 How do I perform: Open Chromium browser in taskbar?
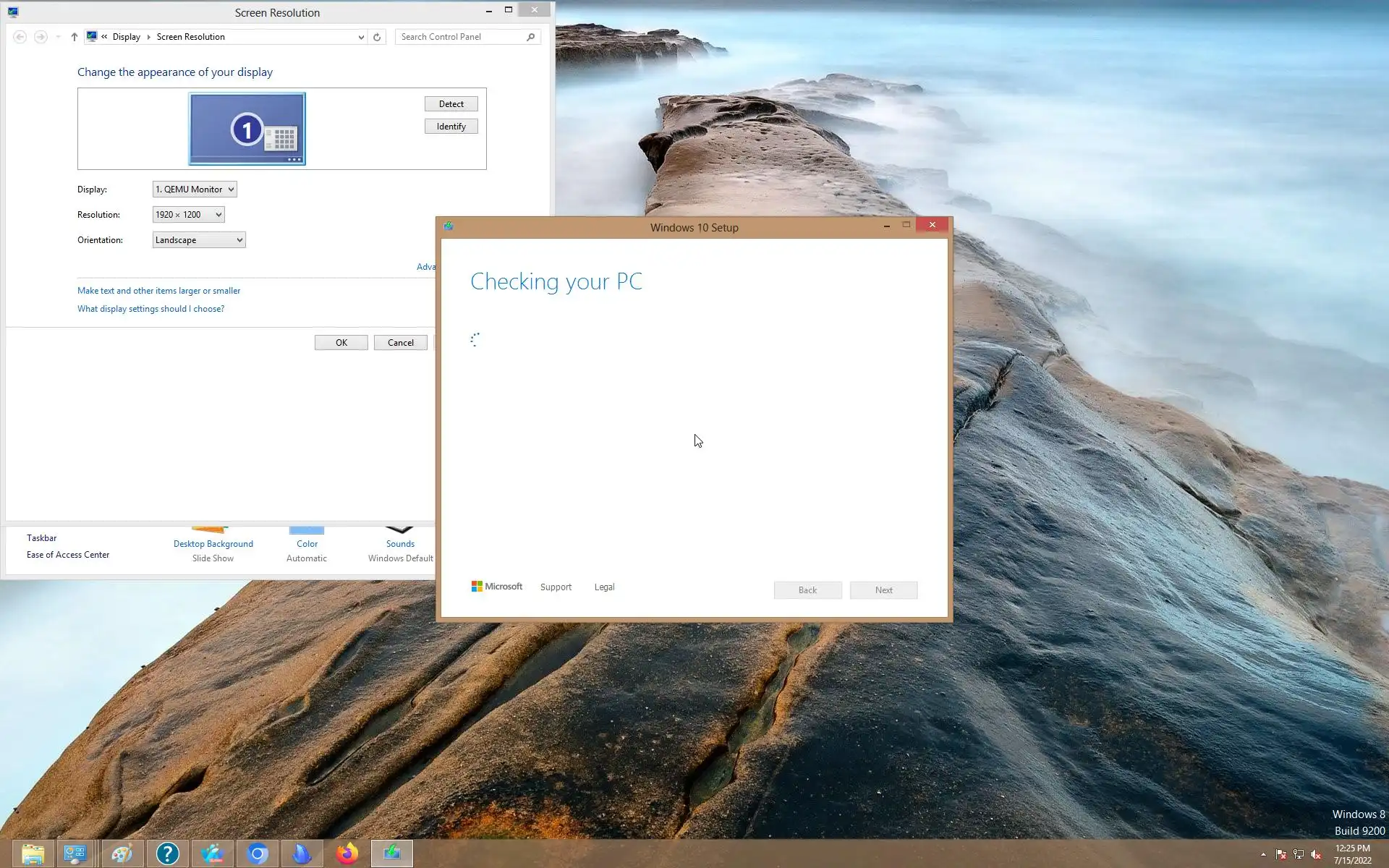pyautogui.click(x=258, y=854)
